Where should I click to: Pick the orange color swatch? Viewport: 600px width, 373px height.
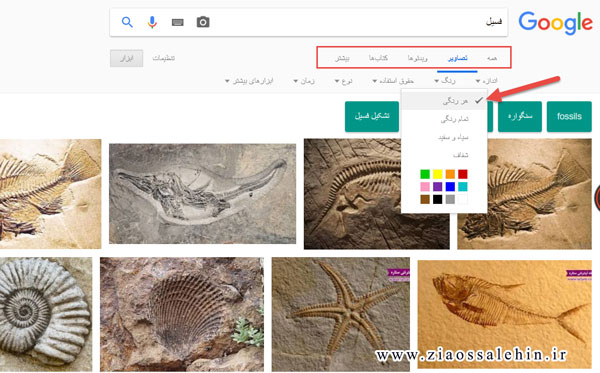pyautogui.click(x=450, y=174)
